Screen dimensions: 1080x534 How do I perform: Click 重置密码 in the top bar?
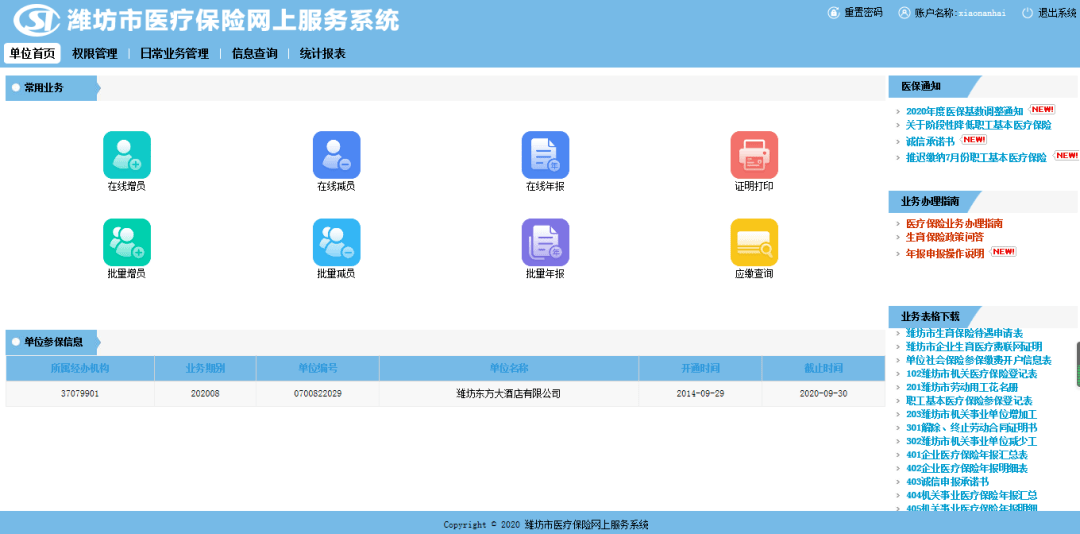[862, 13]
